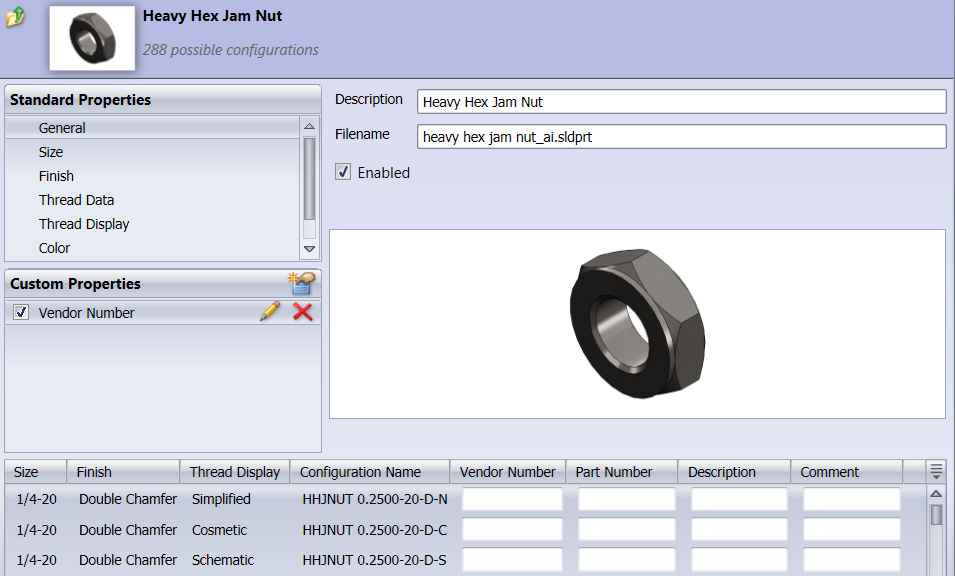The image size is (955, 576).
Task: Open the Color property
Action: (x=54, y=248)
